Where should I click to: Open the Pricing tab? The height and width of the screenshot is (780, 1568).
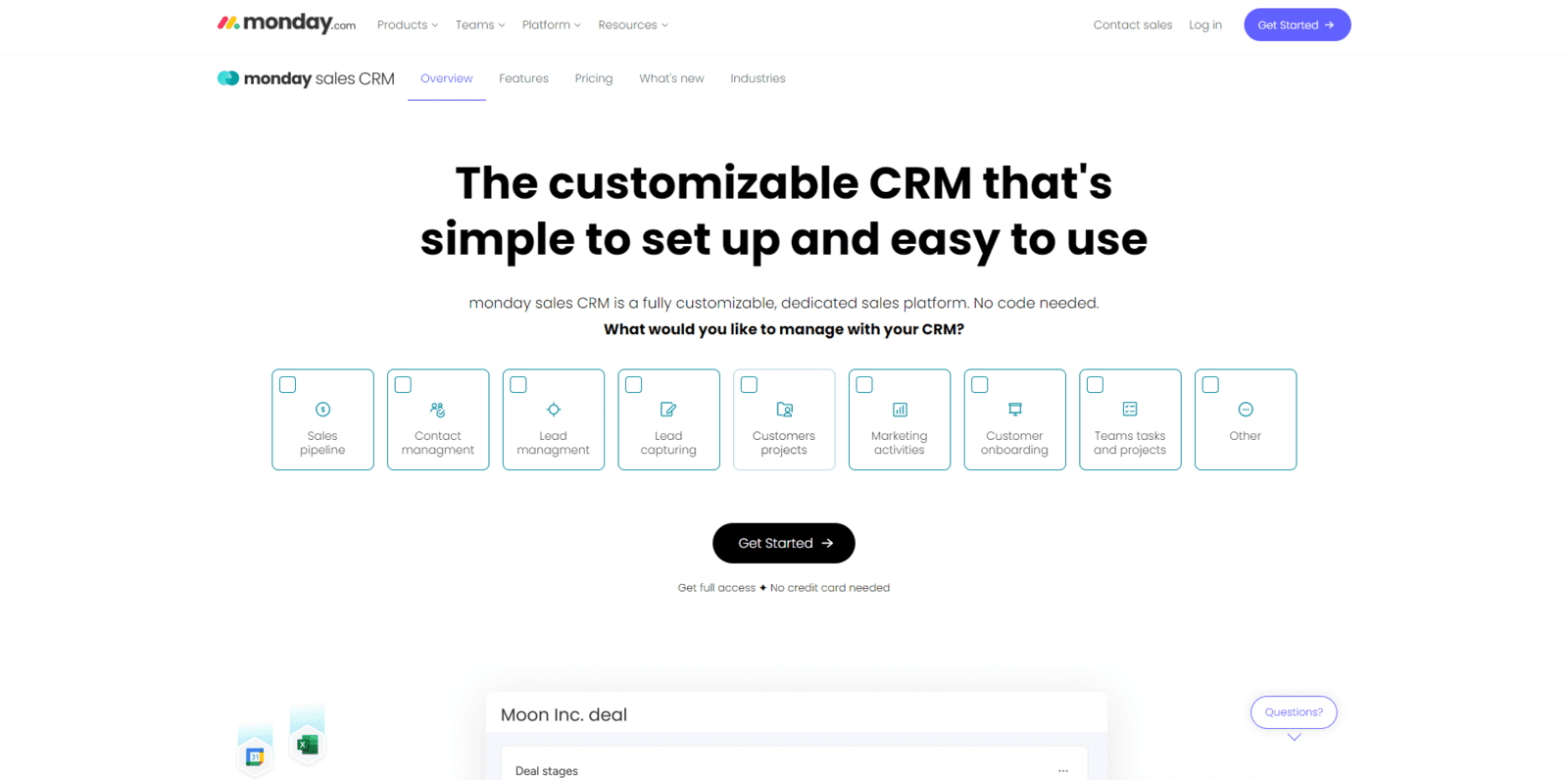(x=594, y=78)
